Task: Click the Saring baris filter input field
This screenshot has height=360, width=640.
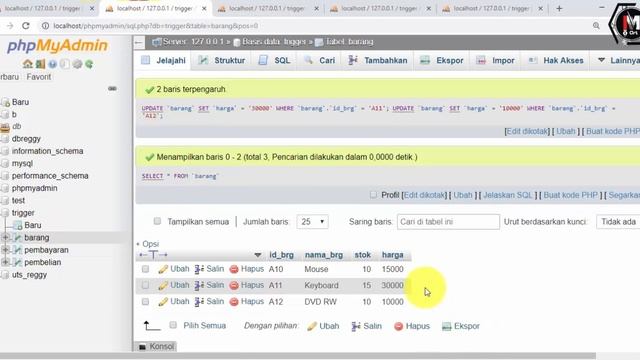Action: [x=448, y=222]
